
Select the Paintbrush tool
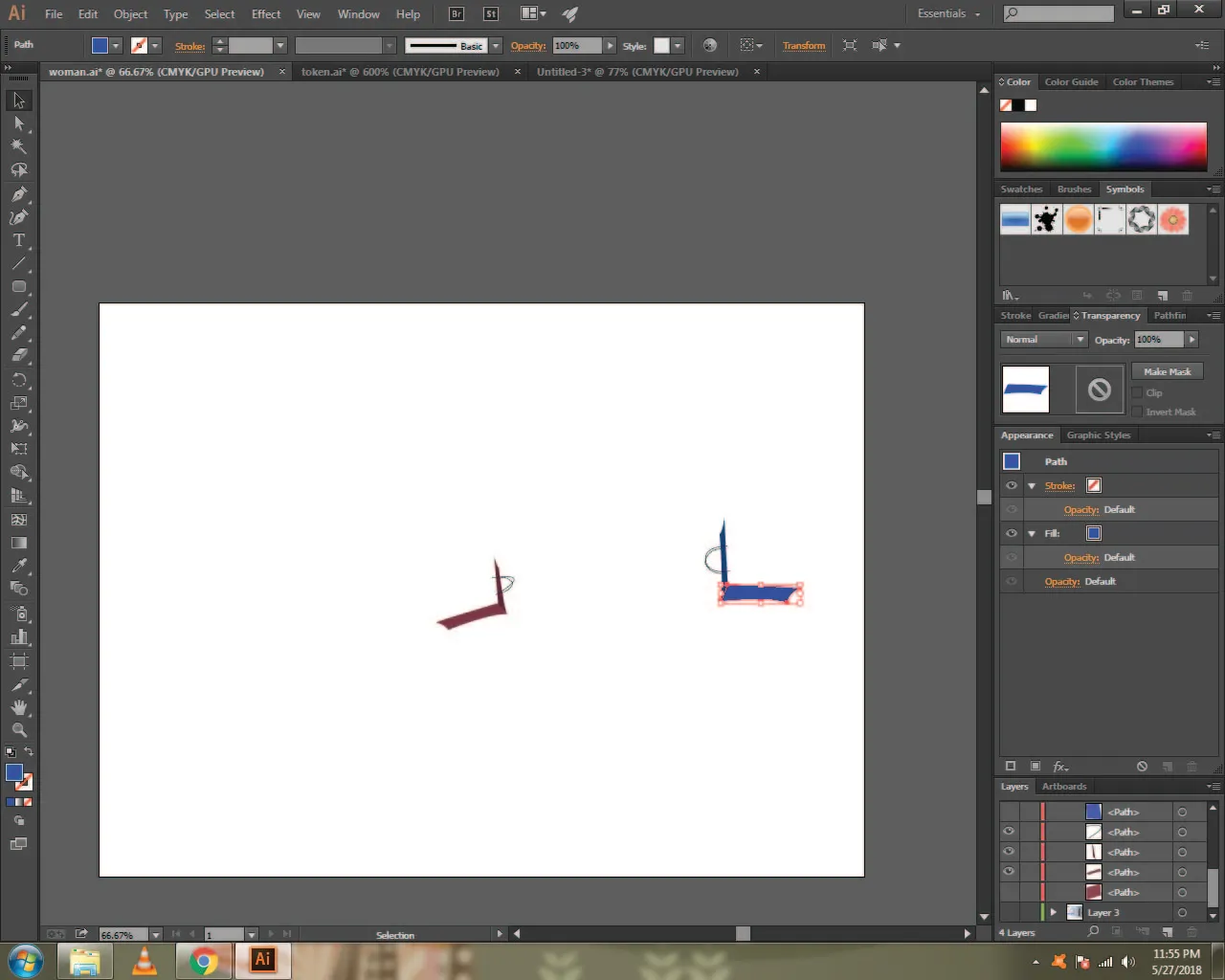[18, 310]
